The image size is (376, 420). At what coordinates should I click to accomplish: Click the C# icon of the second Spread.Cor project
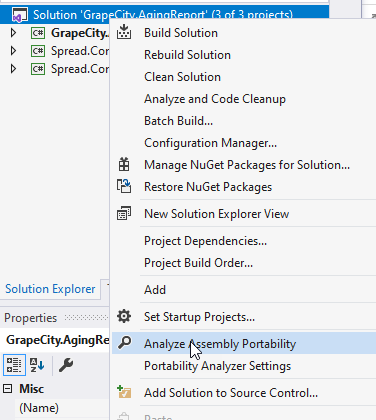(x=38, y=69)
